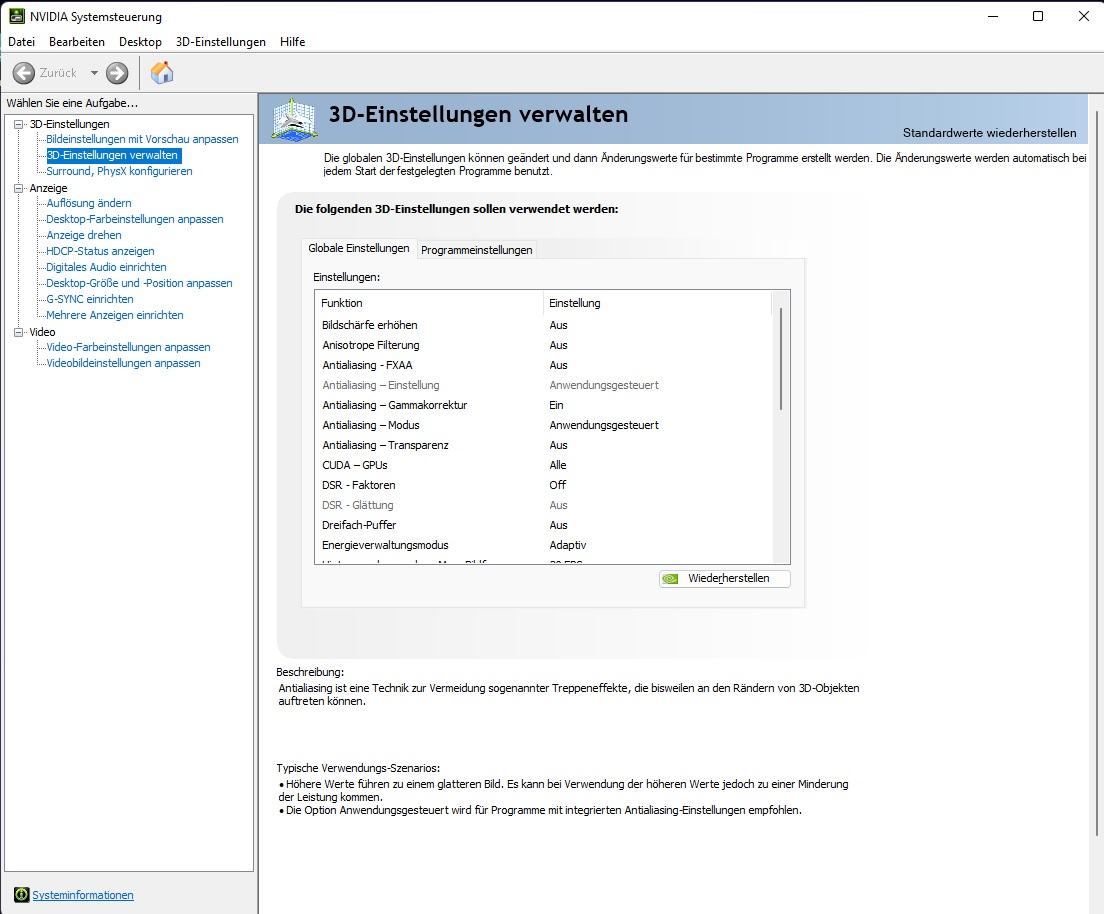Screen dimensions: 1104x914
Task: Open Bildeinstellungen mit Vorschau anpassen
Action: 142,139
